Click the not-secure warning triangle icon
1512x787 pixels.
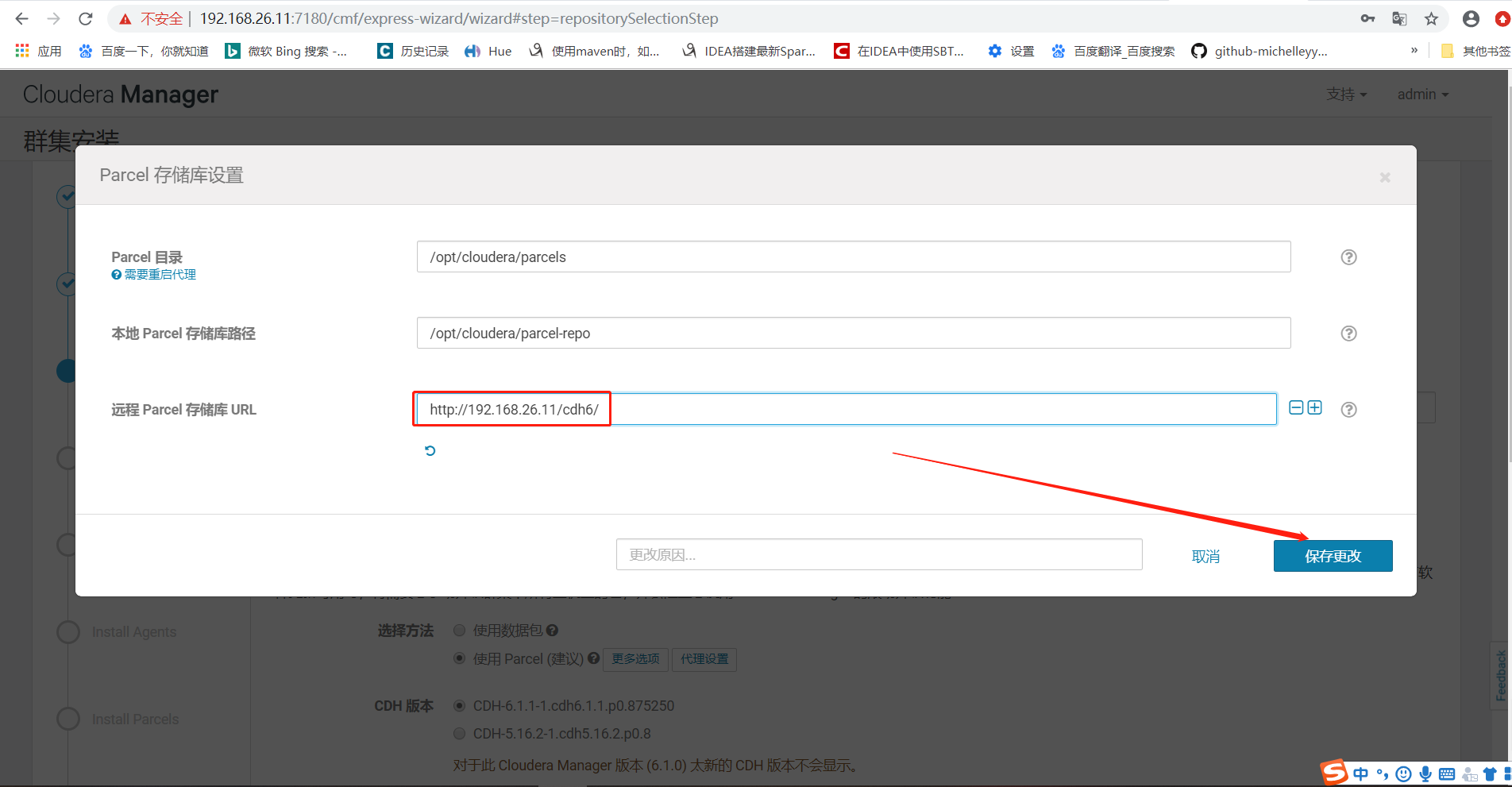(x=125, y=19)
